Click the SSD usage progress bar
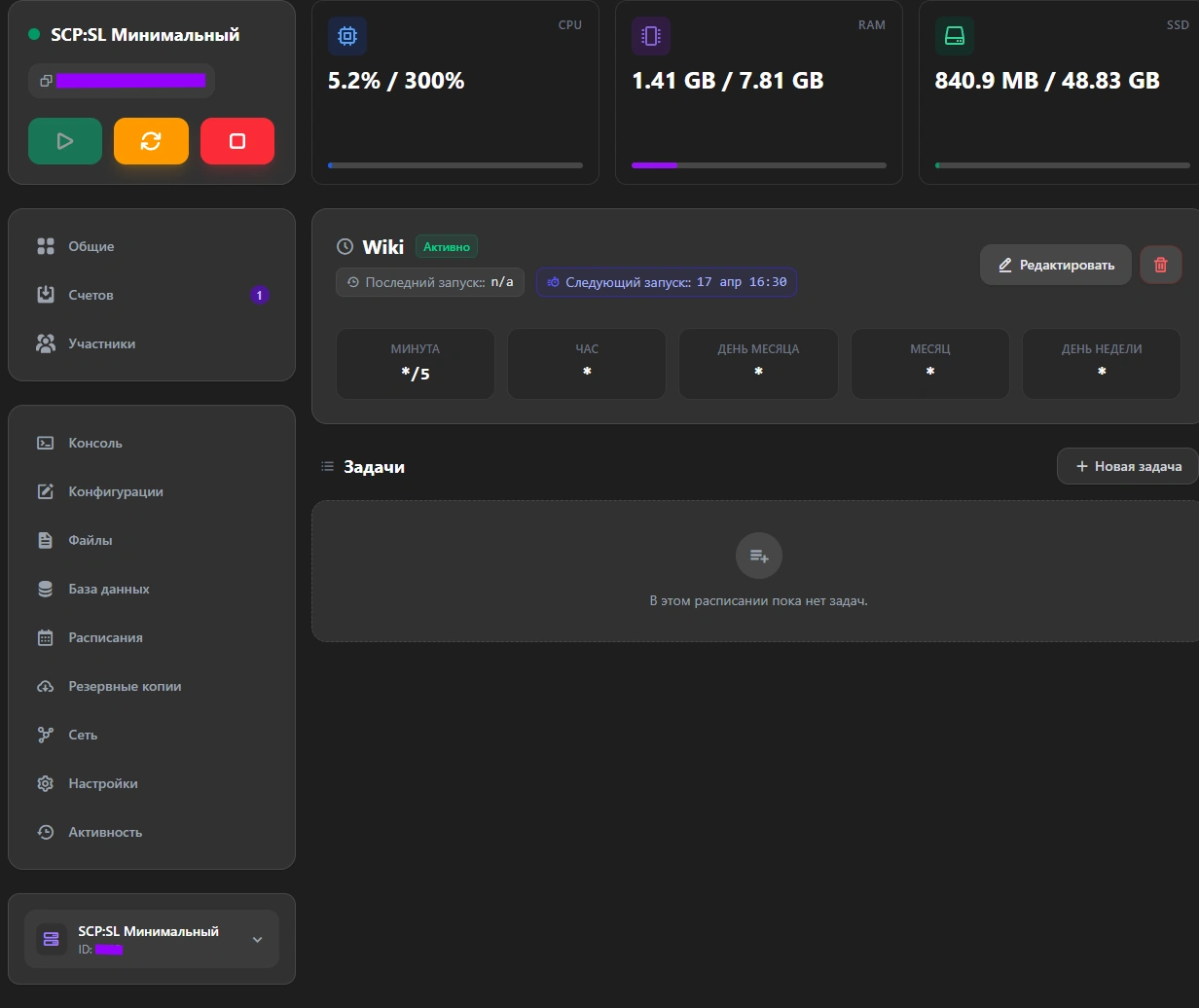The image size is (1199, 1008). click(1063, 165)
